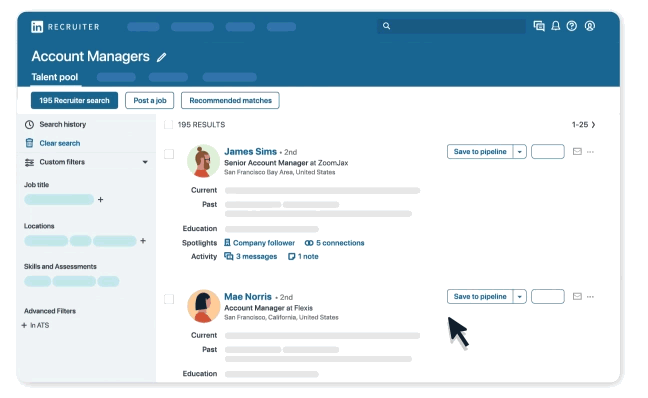Click the blank button beside Mae Norris pipeline
The width and height of the screenshot is (648, 398).
click(x=548, y=296)
